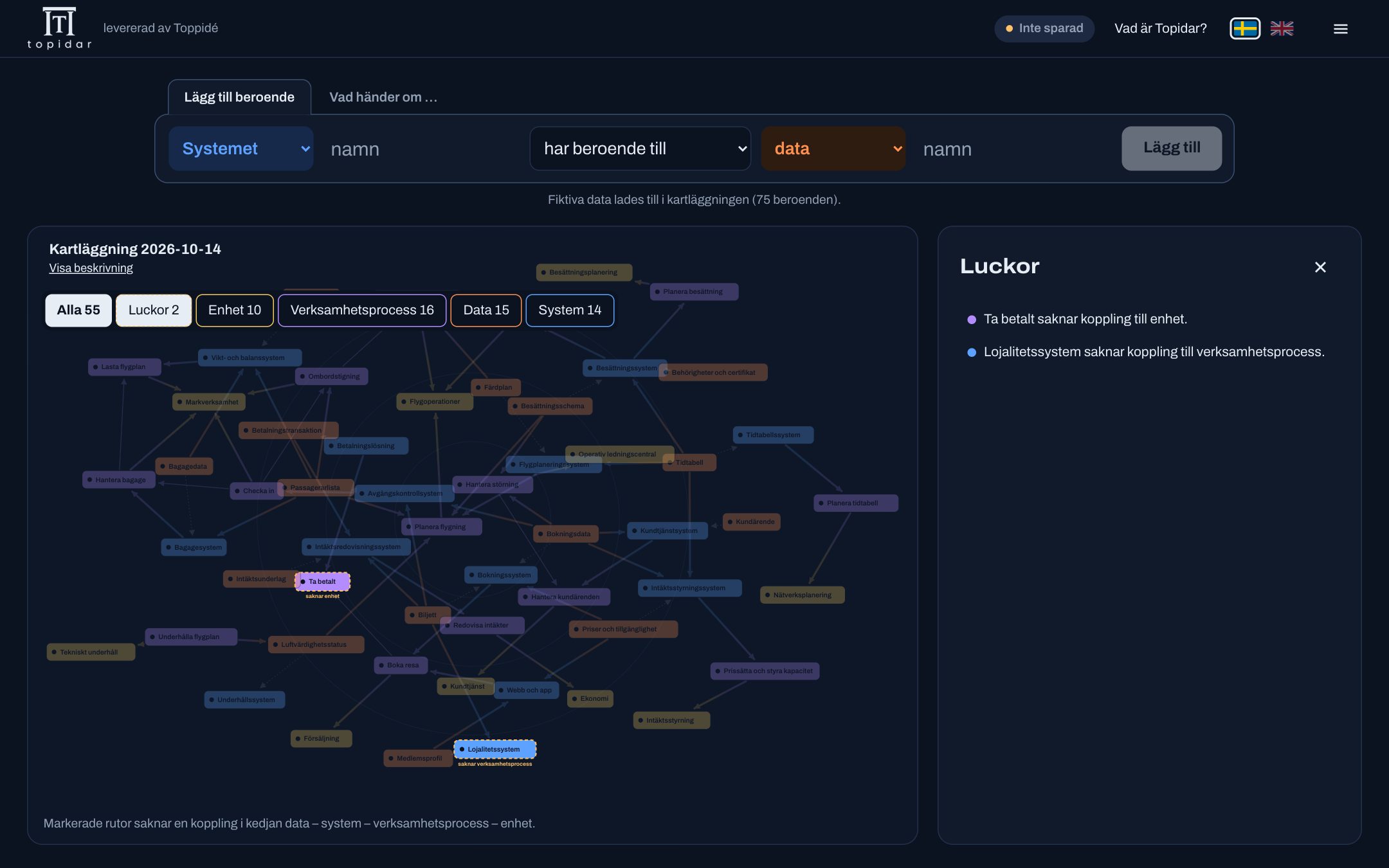This screenshot has width=1389, height=868.
Task: Toggle the Luckor 2 filter
Action: tap(154, 311)
